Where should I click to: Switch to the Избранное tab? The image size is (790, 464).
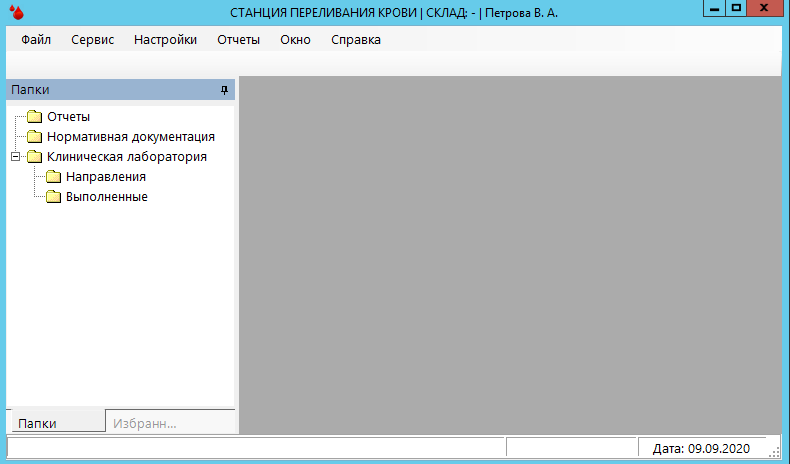[145, 423]
